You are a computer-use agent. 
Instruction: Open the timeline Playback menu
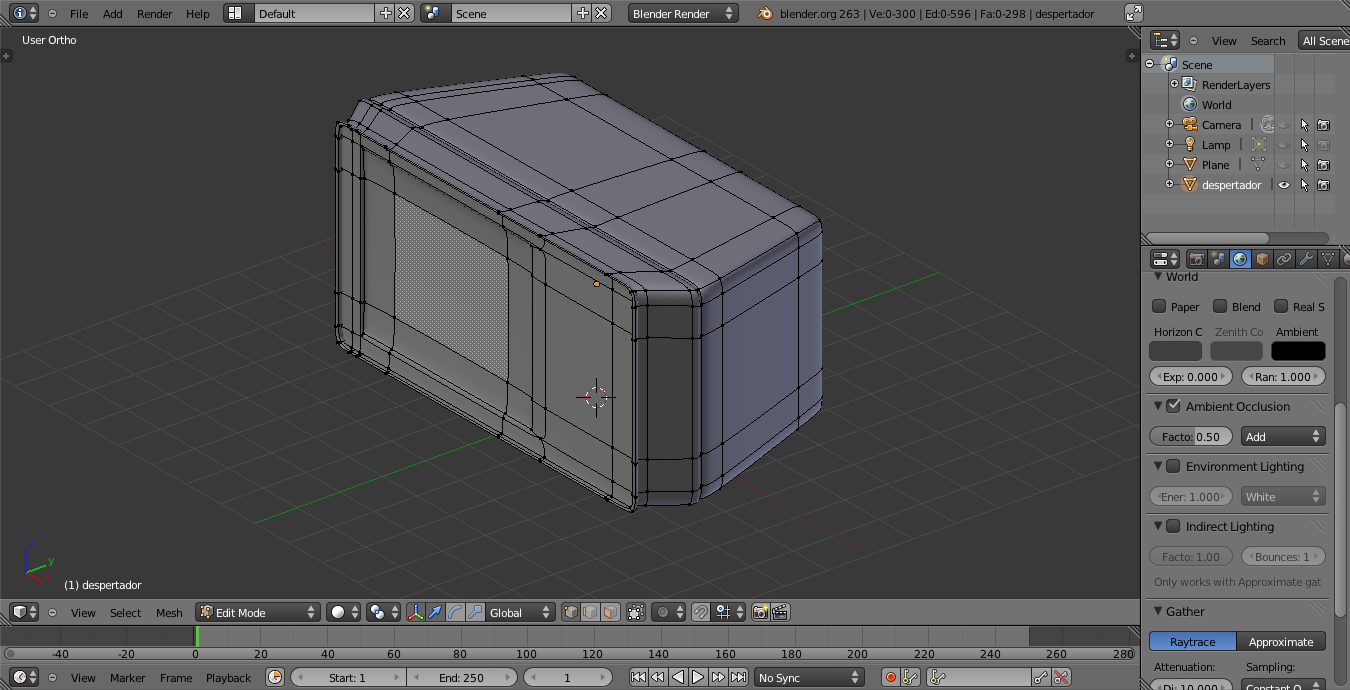[228, 678]
